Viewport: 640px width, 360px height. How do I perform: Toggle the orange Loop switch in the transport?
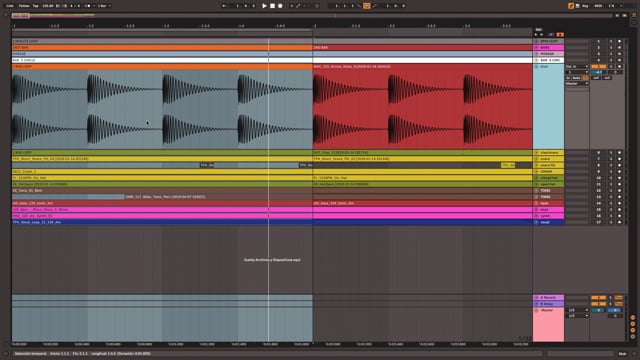tap(367, 6)
